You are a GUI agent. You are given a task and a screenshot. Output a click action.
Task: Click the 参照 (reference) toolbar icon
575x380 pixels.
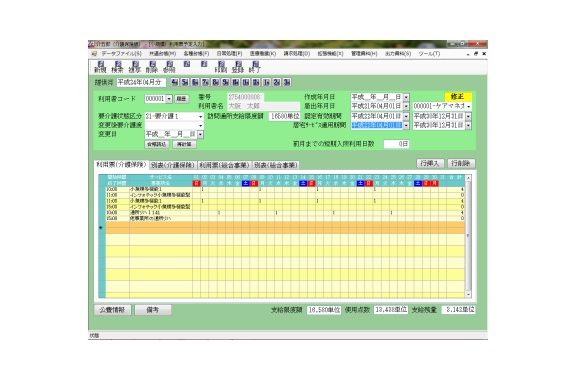coord(169,67)
